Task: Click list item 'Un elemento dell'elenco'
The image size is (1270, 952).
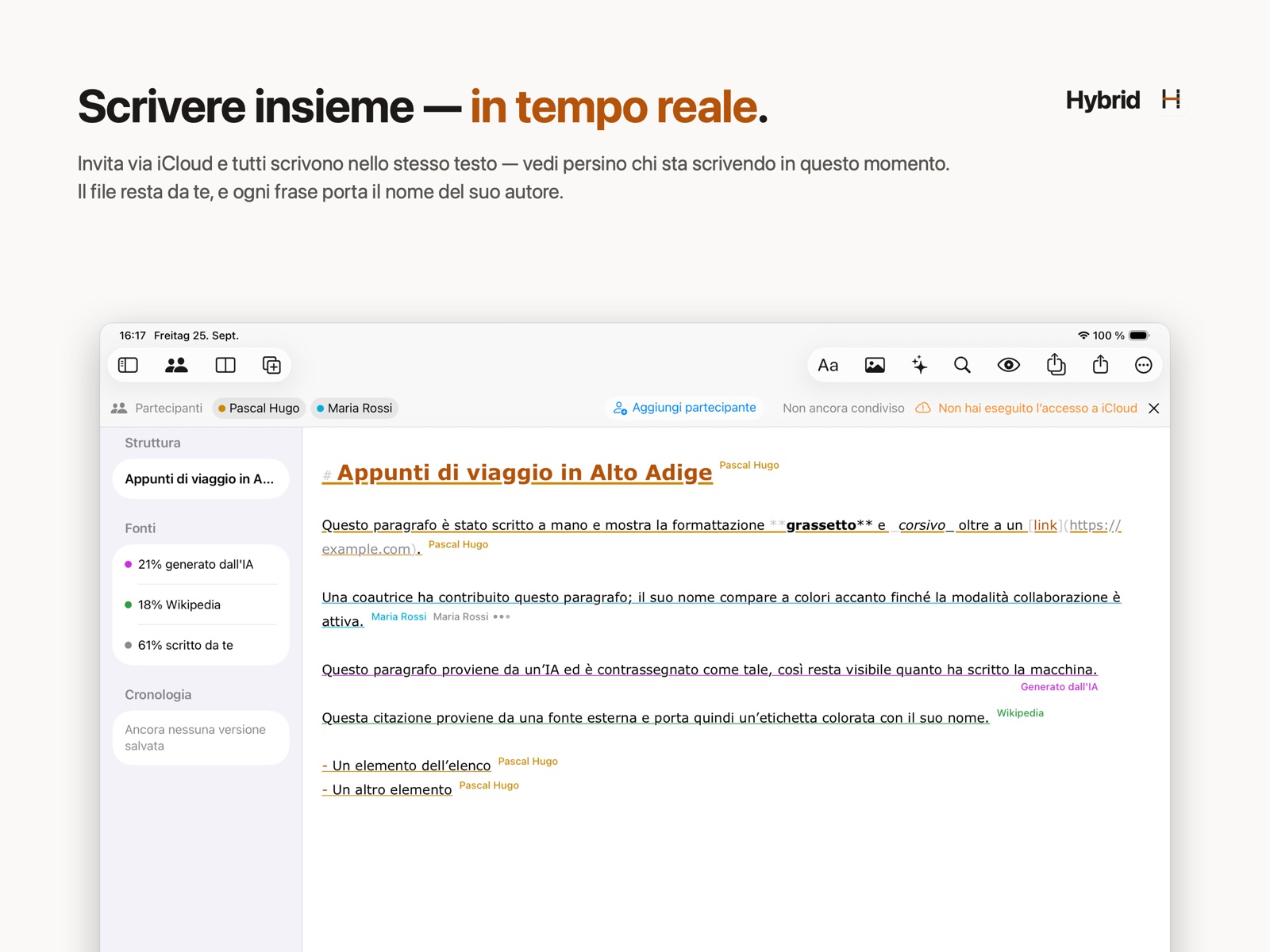Action: click(x=411, y=766)
